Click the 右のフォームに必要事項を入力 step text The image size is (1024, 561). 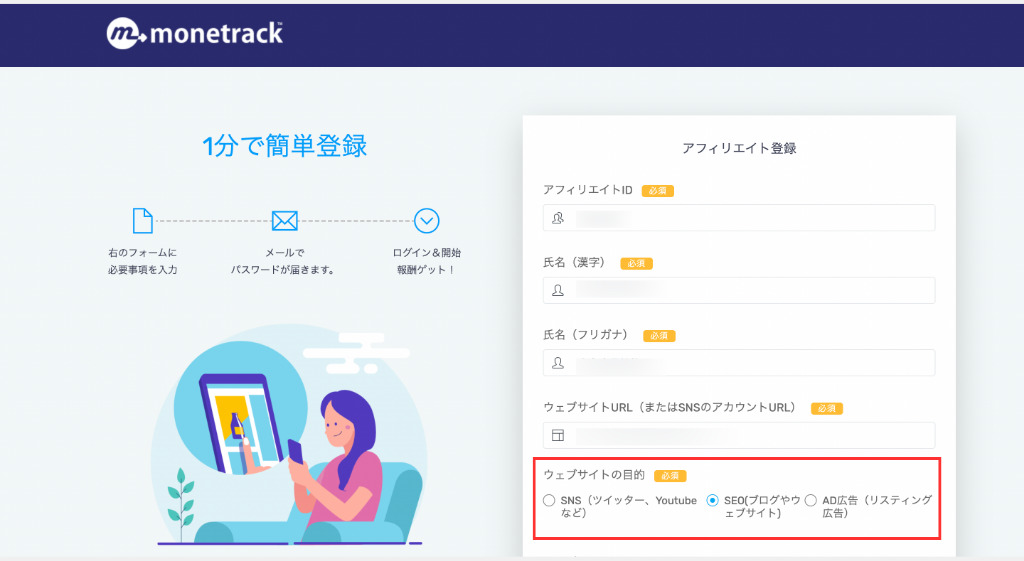tap(142, 261)
